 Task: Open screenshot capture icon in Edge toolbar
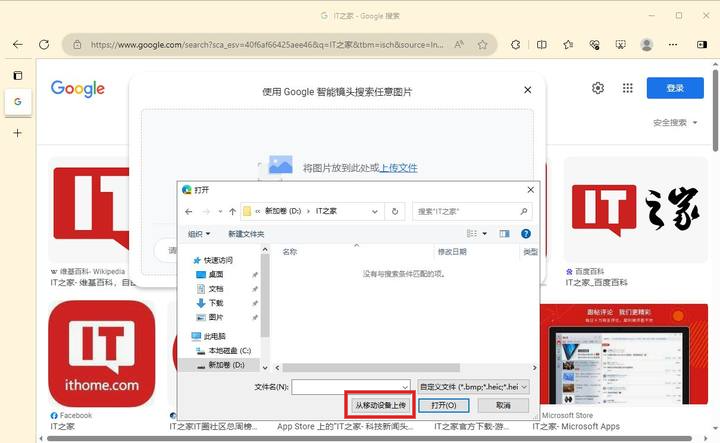coord(620,45)
